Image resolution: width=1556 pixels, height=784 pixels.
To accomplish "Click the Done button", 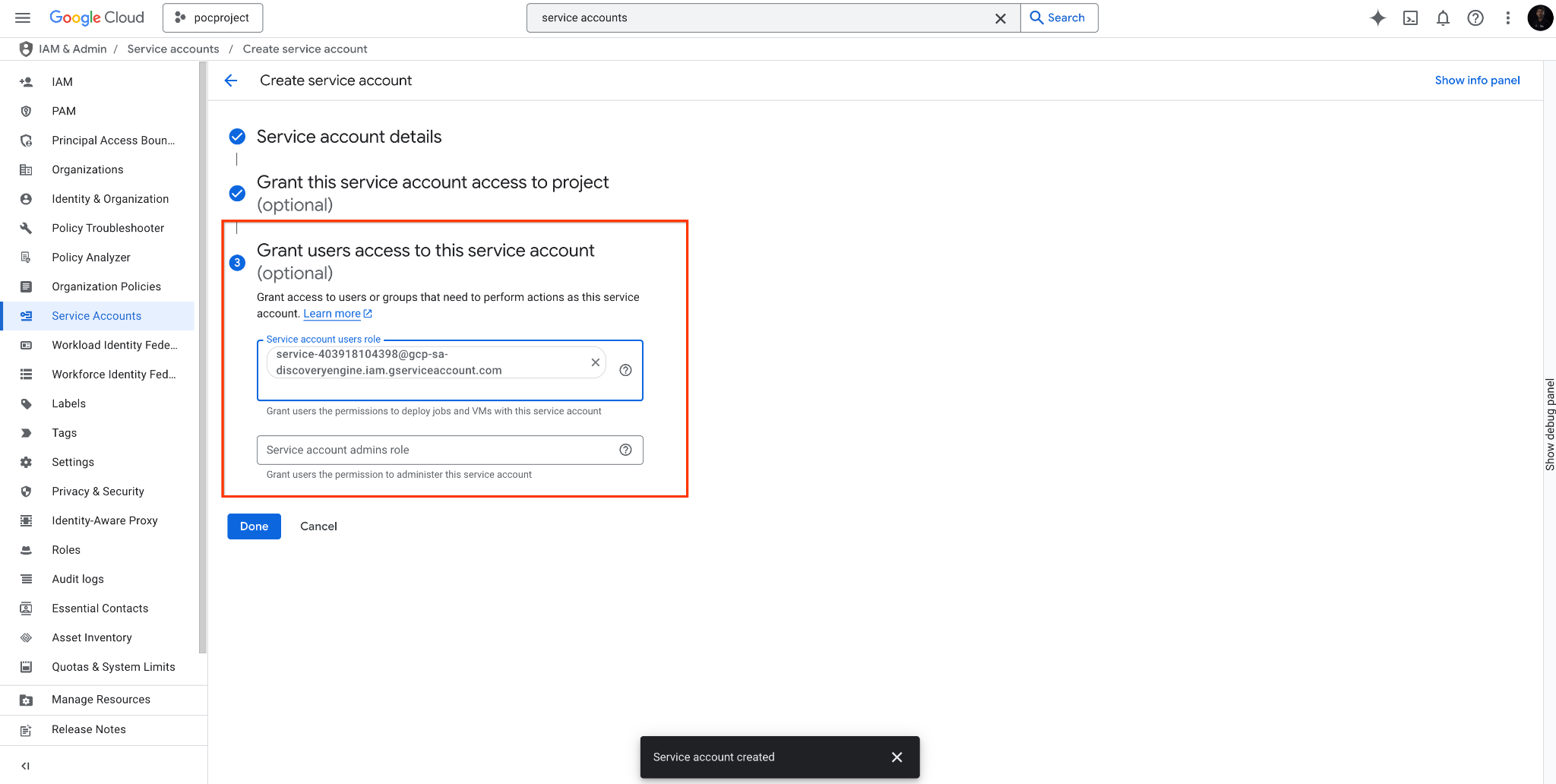I will pos(254,526).
